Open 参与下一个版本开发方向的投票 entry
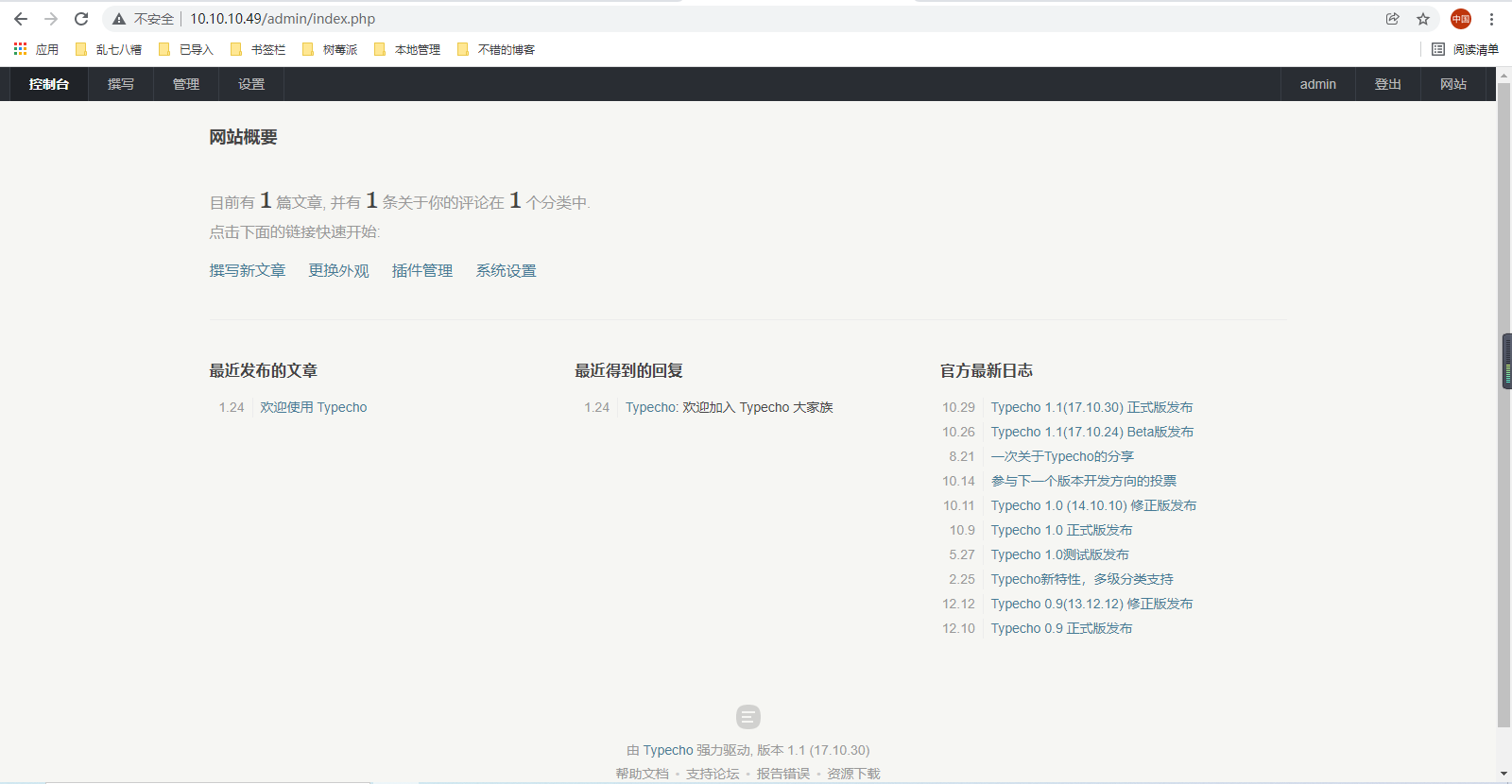The width and height of the screenshot is (1512, 784). (1084, 482)
